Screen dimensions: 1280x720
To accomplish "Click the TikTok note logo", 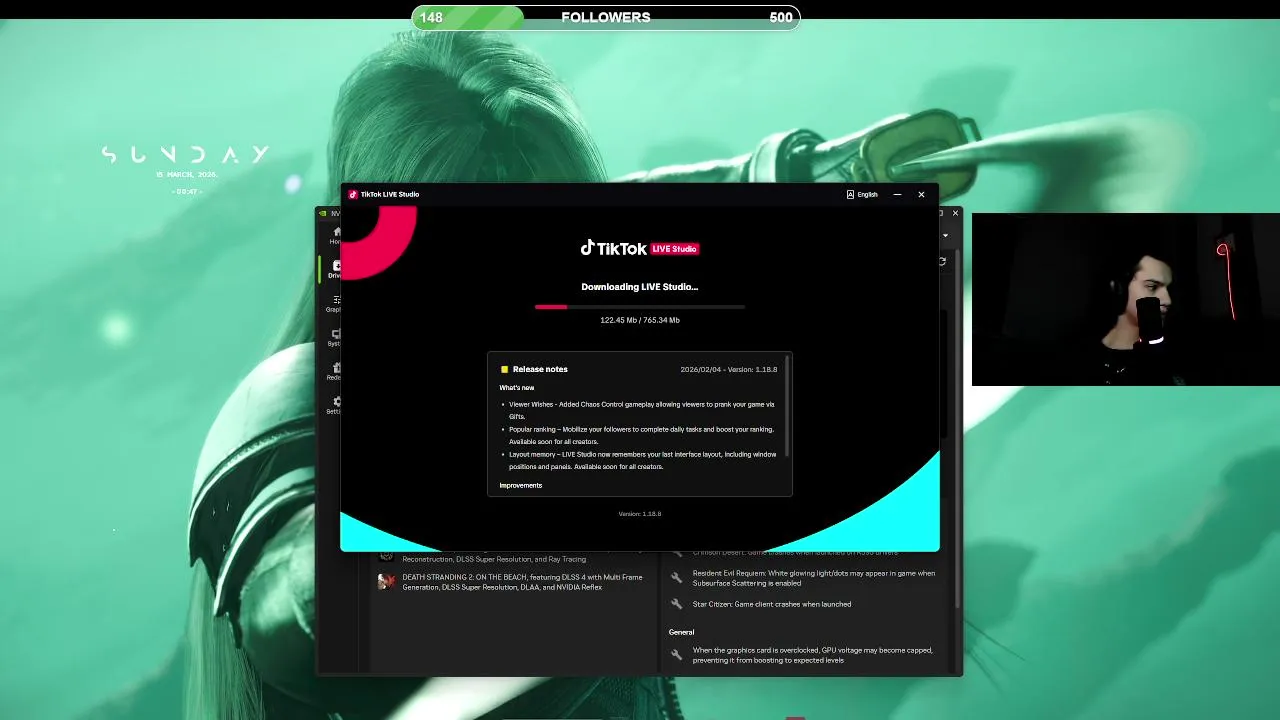I will pos(588,247).
